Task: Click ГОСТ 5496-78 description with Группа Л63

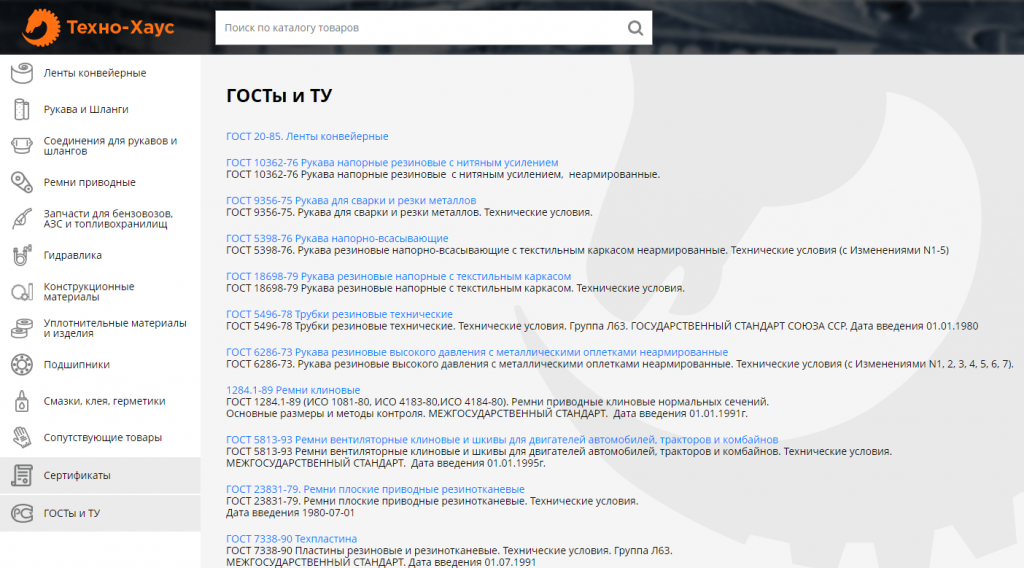Action: coord(602,326)
